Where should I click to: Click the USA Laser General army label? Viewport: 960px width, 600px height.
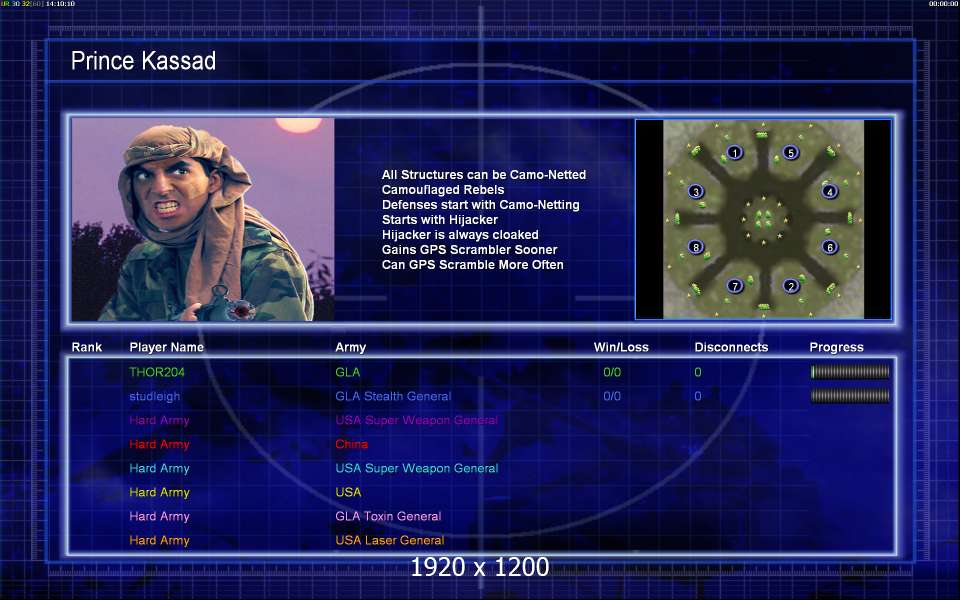click(x=390, y=540)
